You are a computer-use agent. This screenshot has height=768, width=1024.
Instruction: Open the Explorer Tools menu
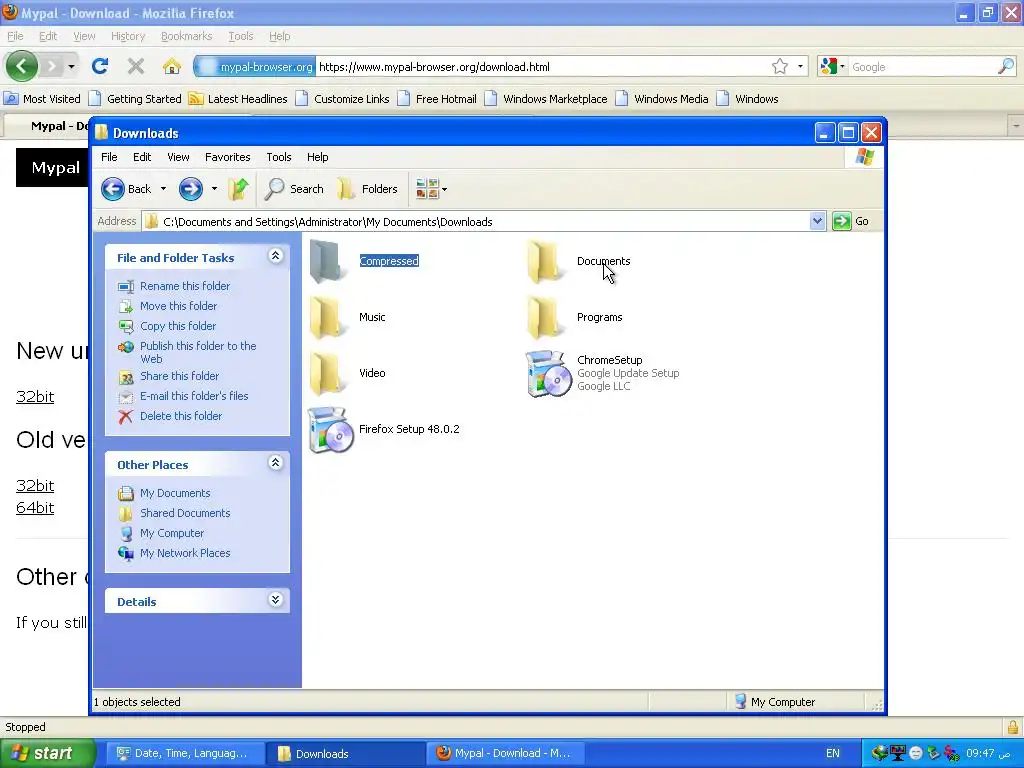point(278,157)
